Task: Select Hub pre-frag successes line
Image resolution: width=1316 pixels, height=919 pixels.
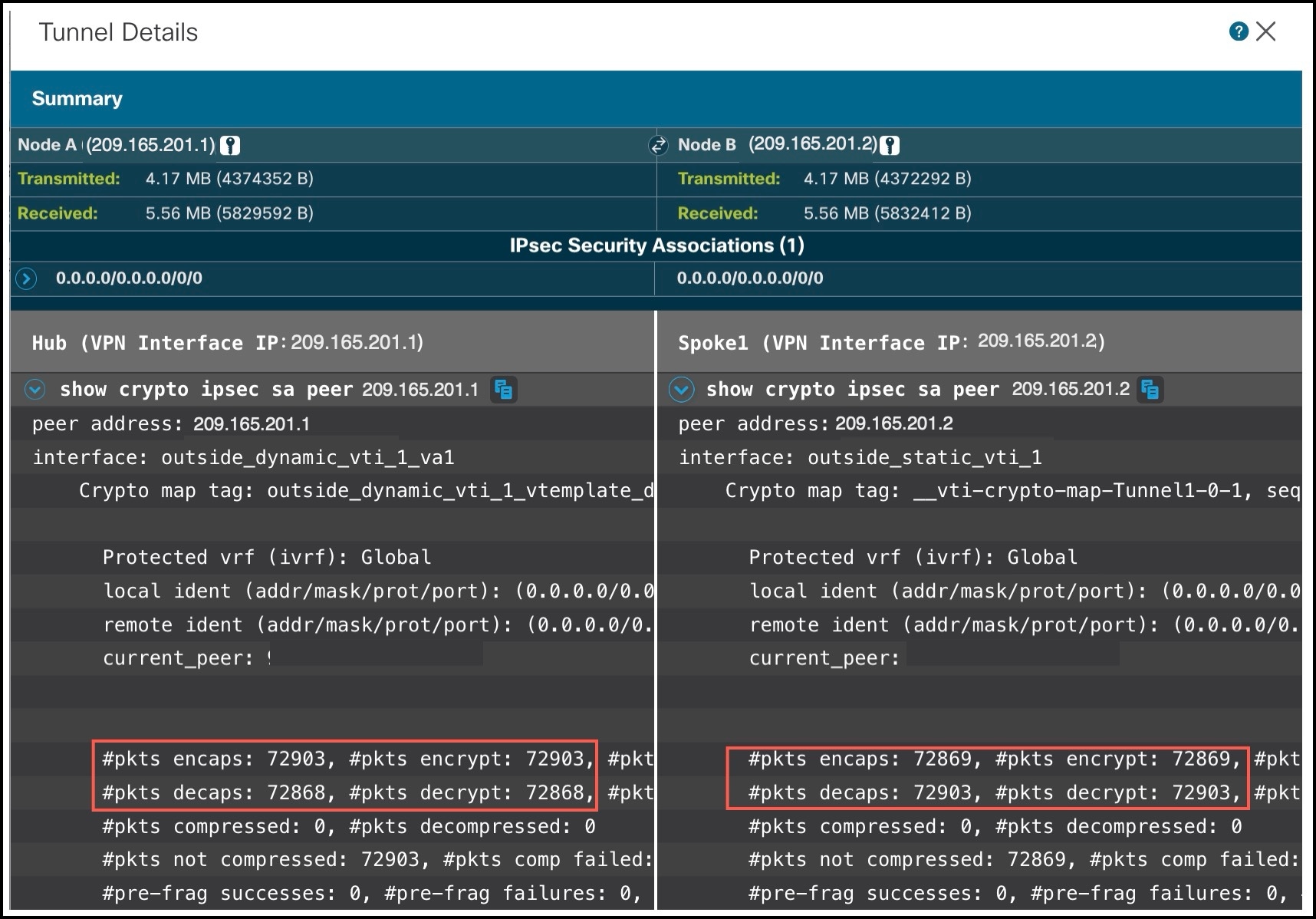Action: tap(372, 894)
